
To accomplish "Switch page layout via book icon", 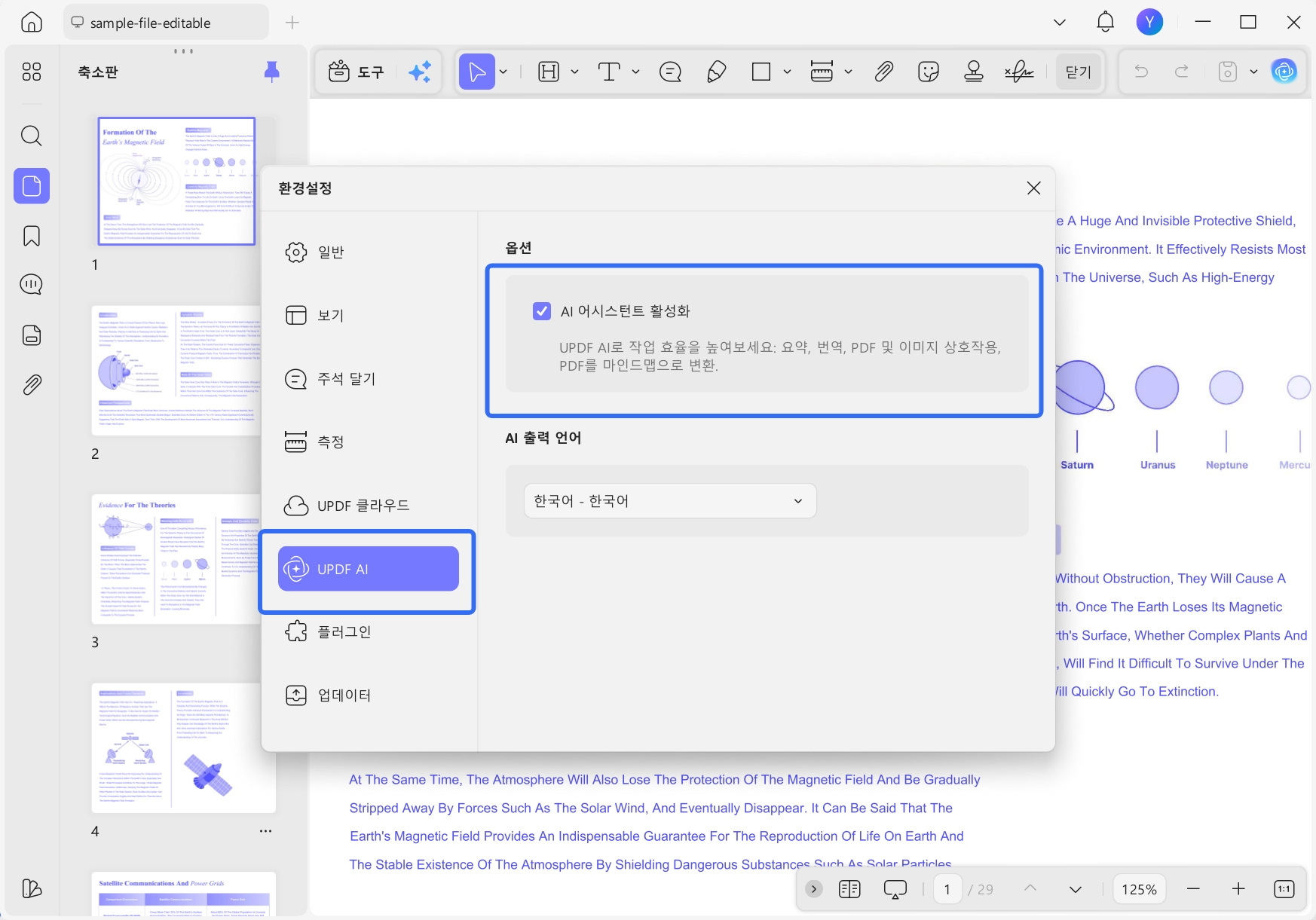I will [x=849, y=889].
